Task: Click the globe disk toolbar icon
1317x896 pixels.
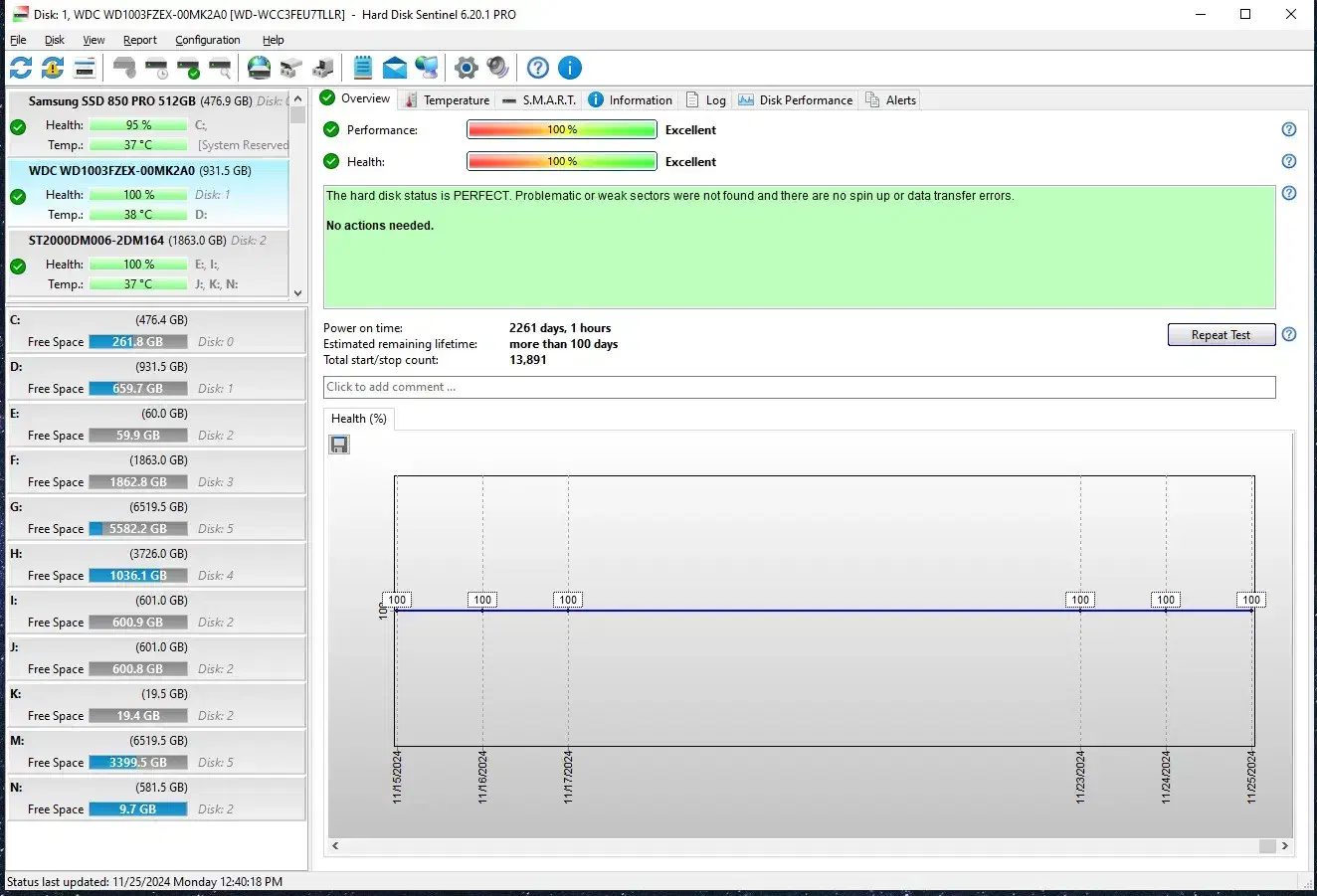Action: tap(259, 68)
